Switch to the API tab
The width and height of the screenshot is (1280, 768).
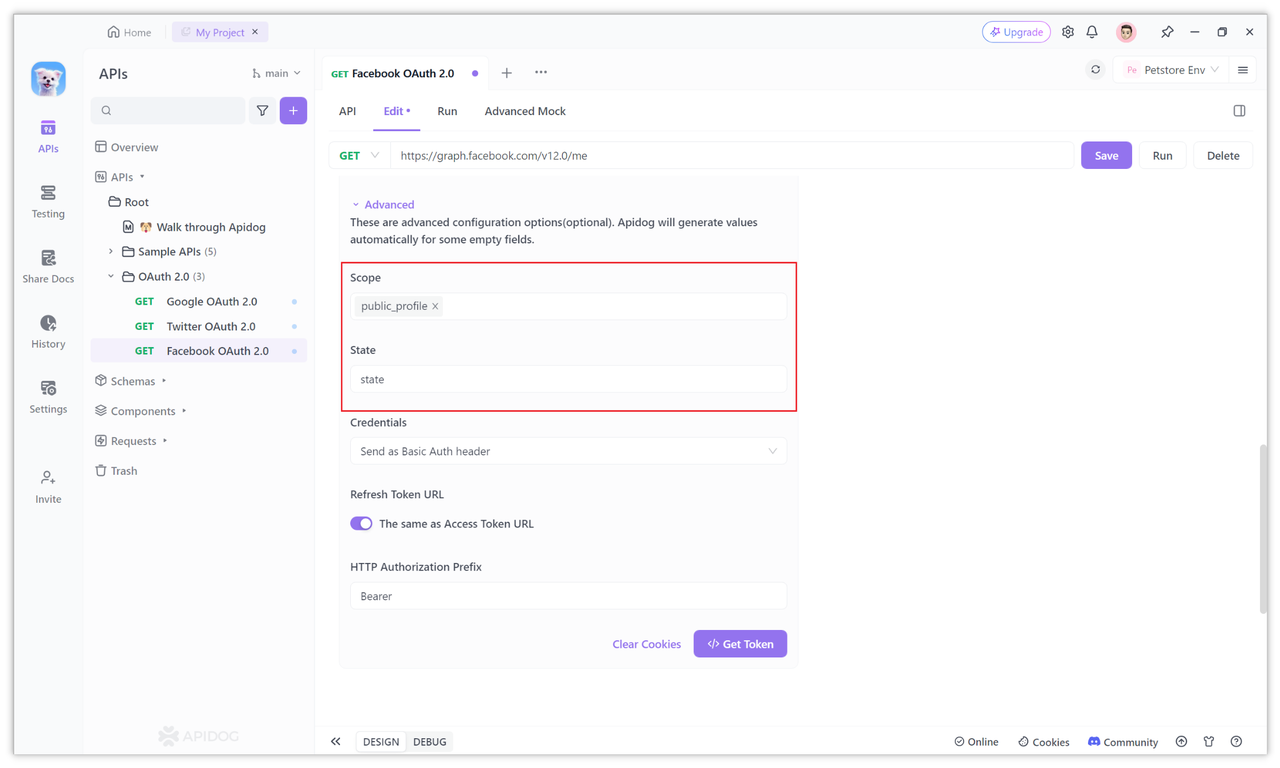tap(347, 111)
